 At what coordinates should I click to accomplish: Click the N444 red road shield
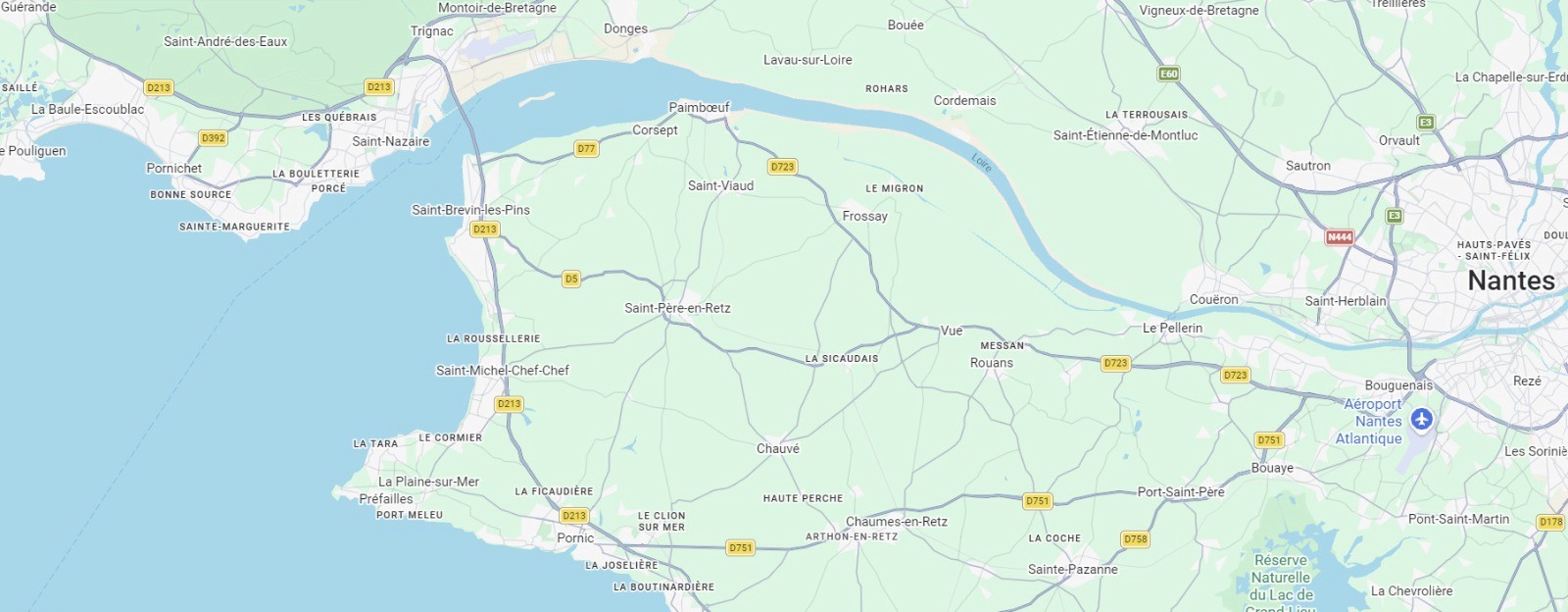(x=1340, y=237)
